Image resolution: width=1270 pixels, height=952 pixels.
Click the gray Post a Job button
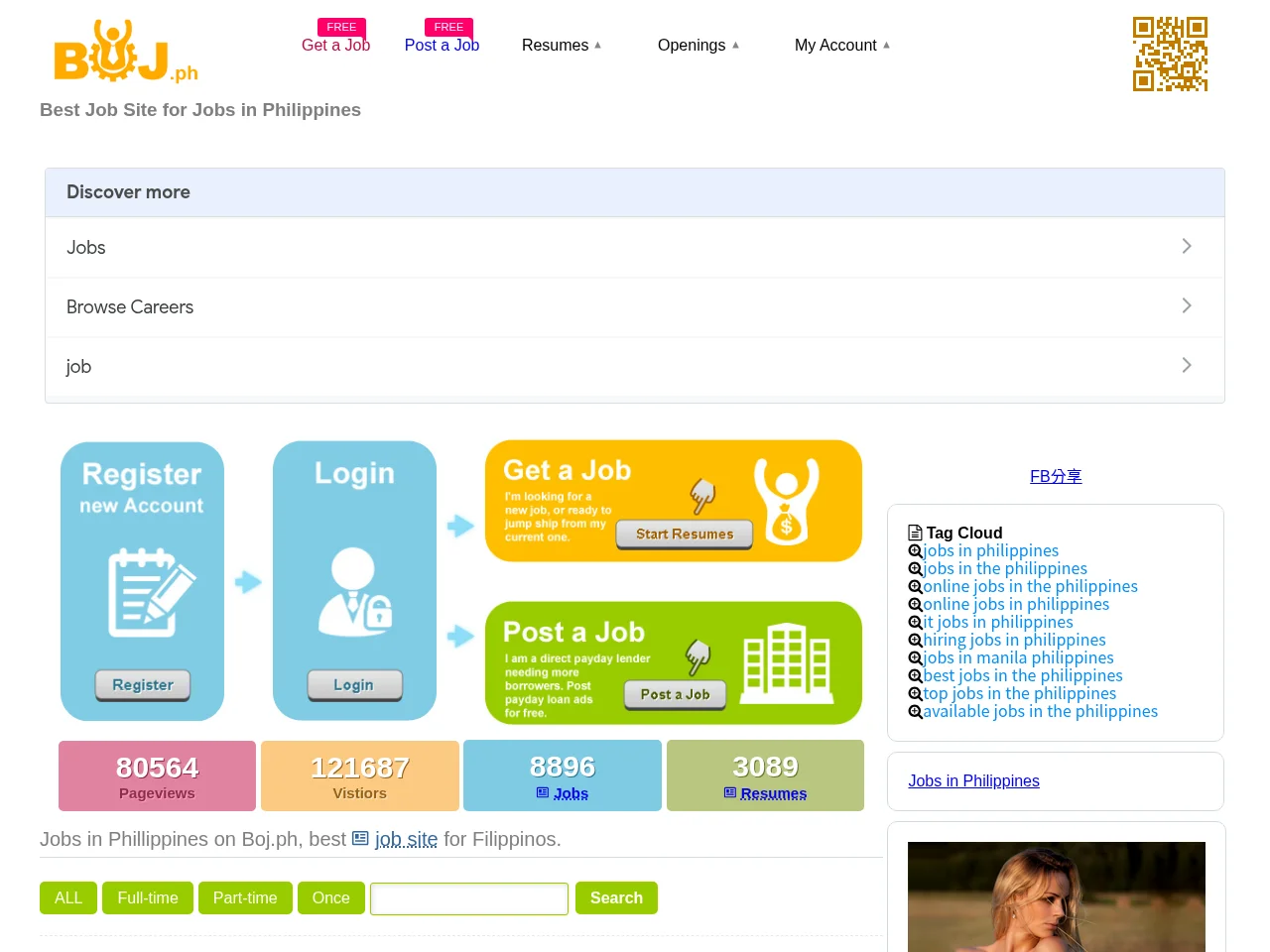(x=676, y=695)
